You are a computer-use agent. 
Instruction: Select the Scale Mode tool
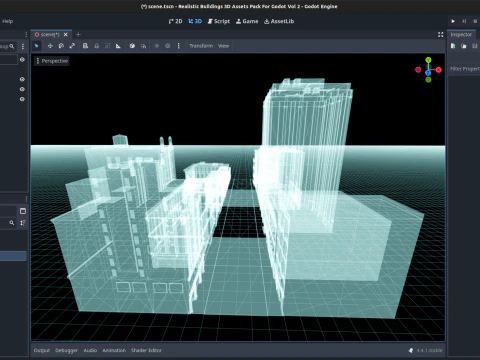72,46
